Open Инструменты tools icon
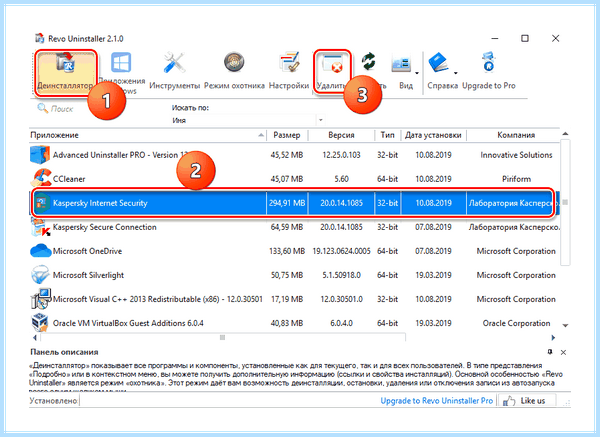This screenshot has width=600, height=437. coord(174,63)
